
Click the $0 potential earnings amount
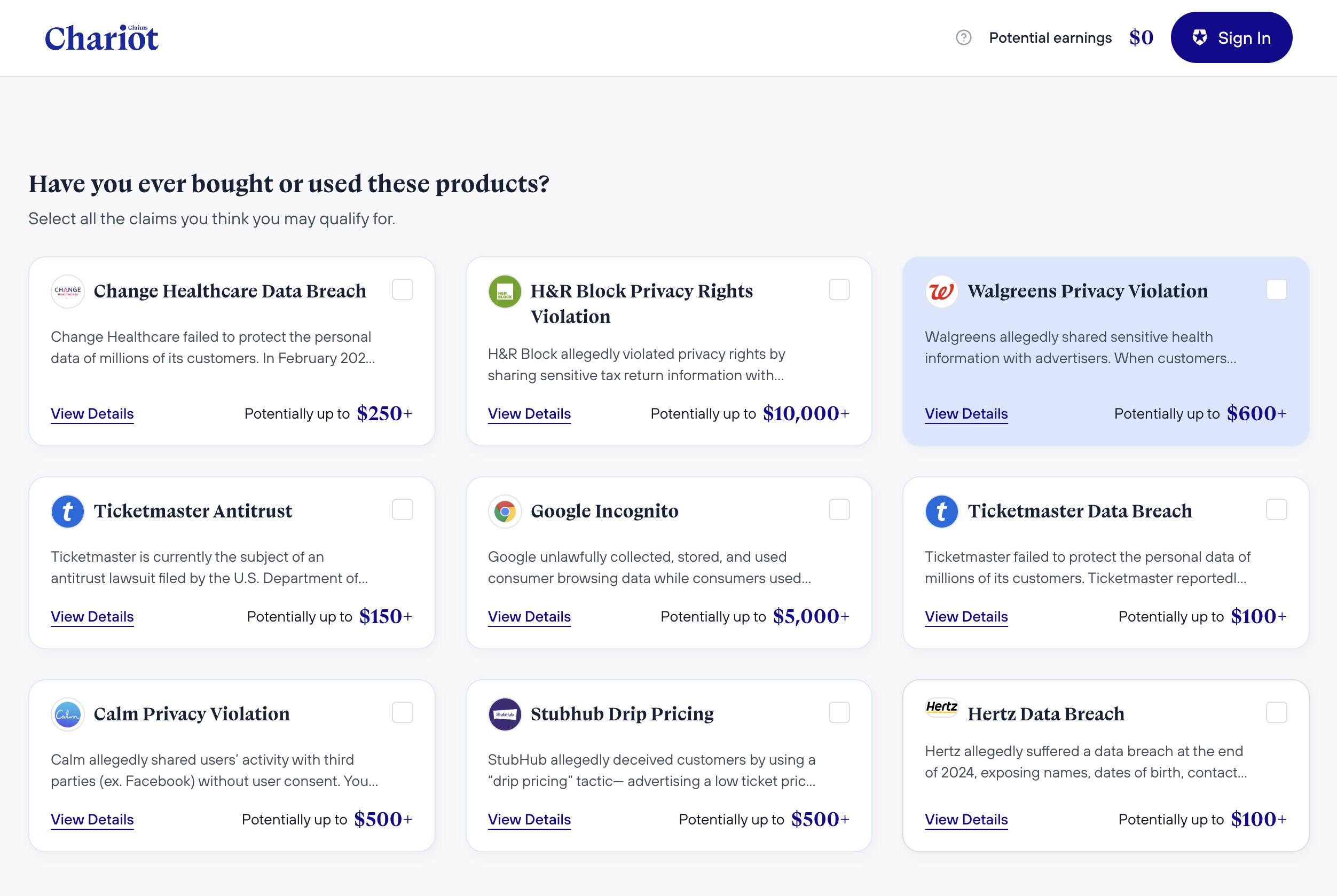[1141, 38]
